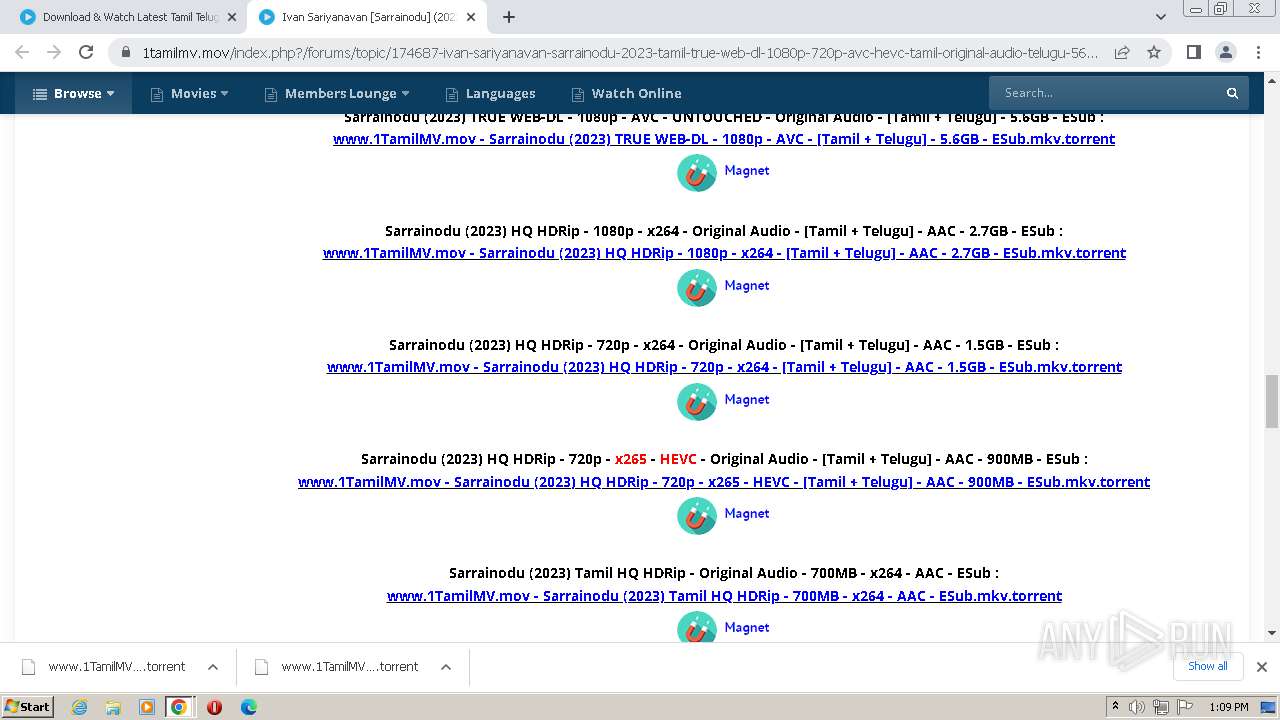Select the Ivan Sariyanavan tab

point(367,17)
